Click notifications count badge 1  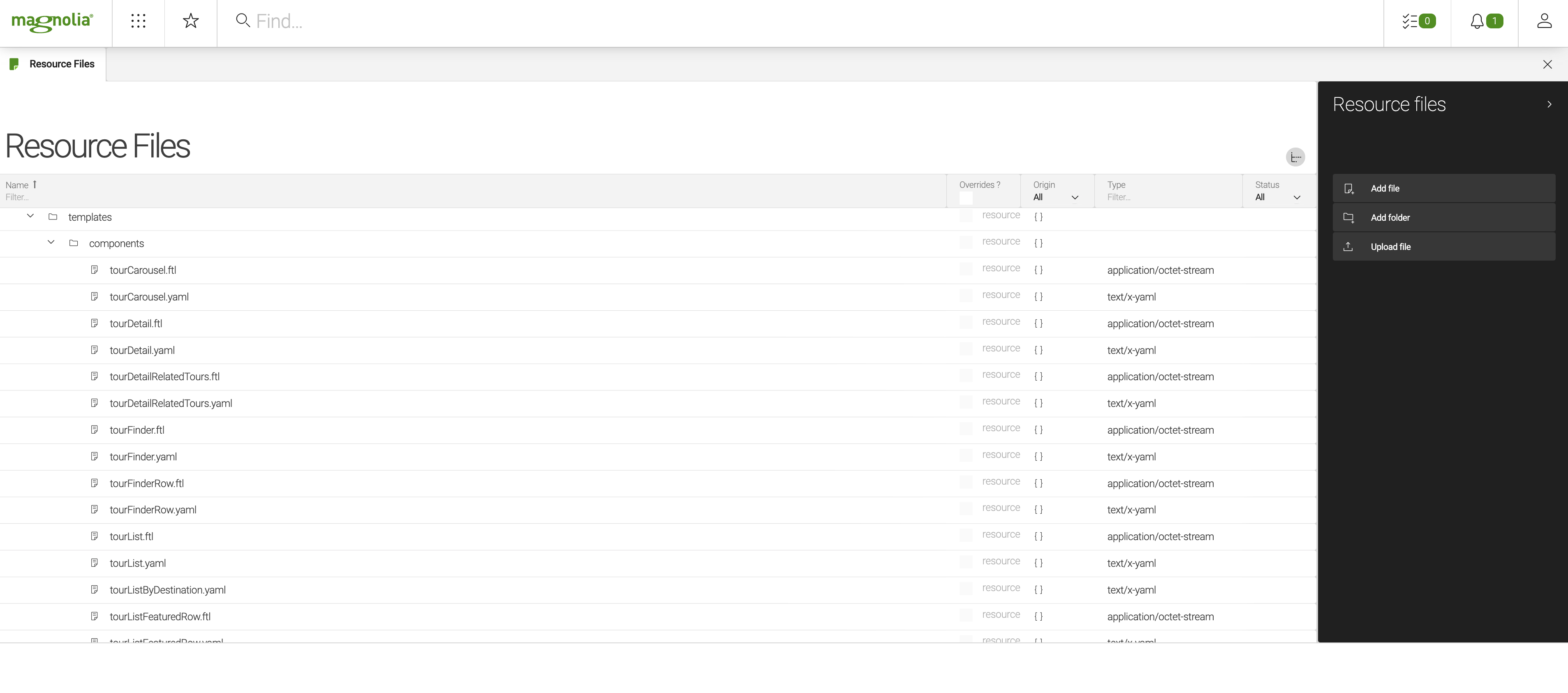coord(1494,21)
